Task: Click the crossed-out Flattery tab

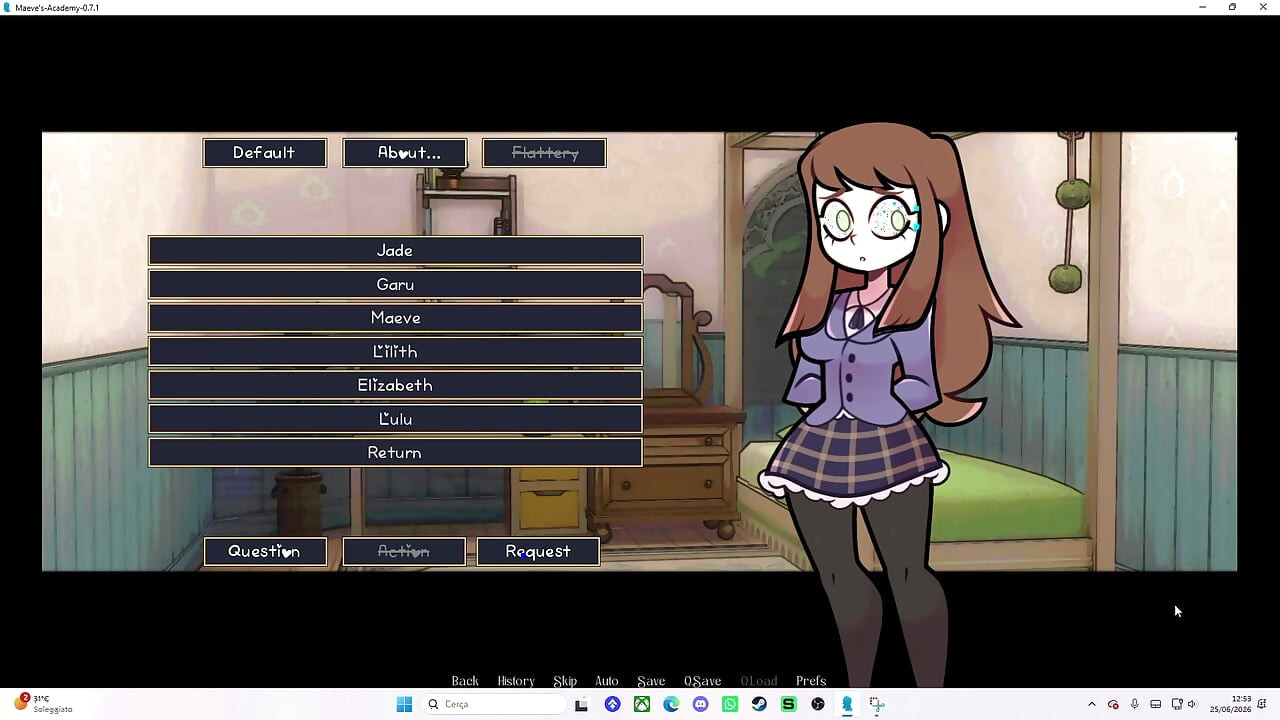Action: tap(544, 153)
